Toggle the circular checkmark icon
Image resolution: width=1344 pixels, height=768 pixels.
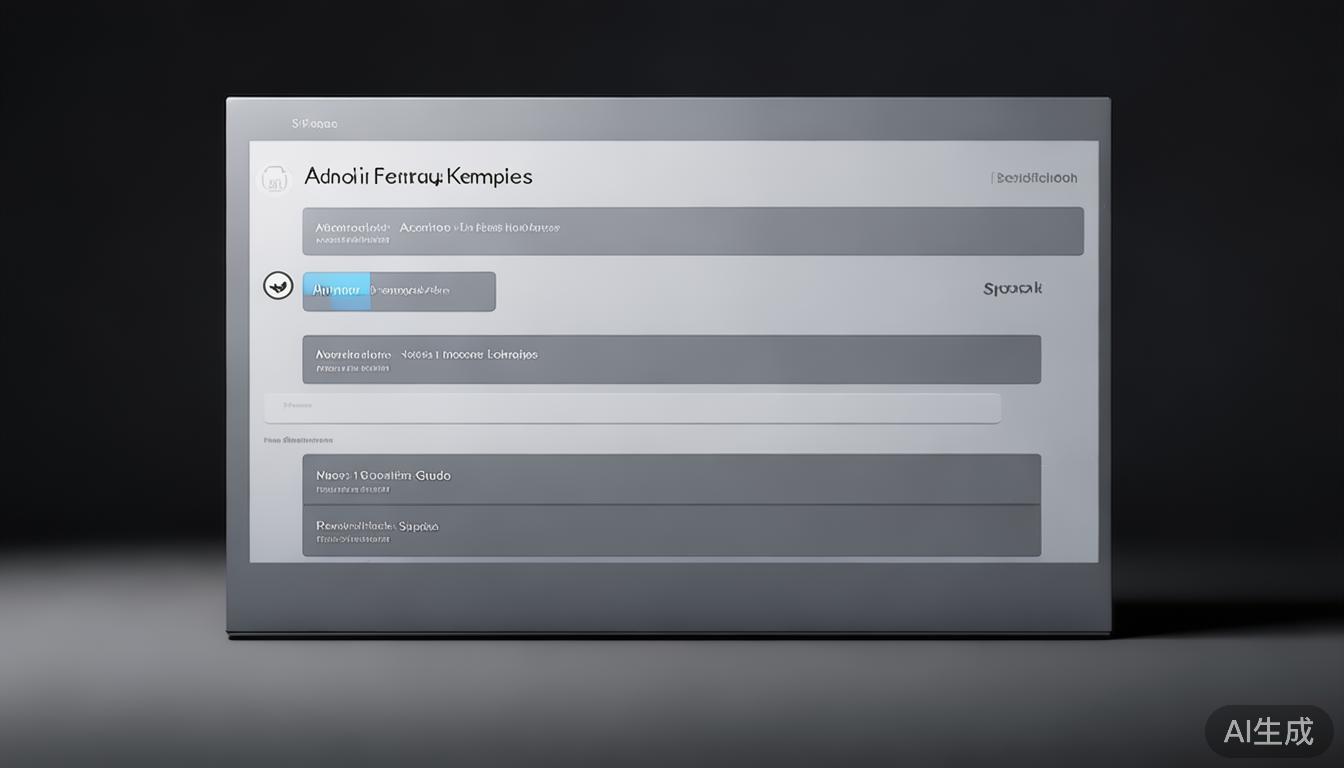click(278, 286)
